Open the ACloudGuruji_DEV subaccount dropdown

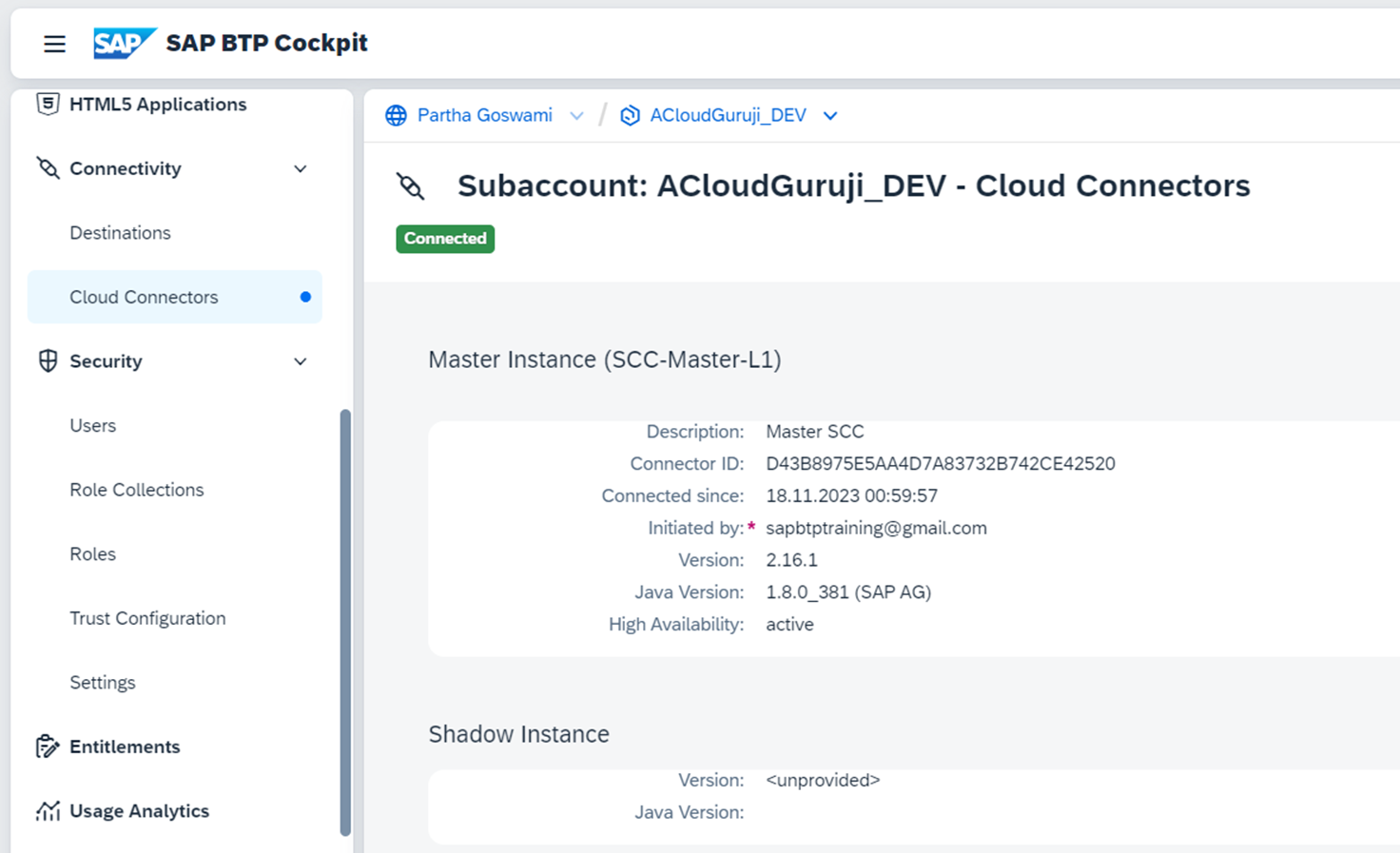tap(830, 116)
